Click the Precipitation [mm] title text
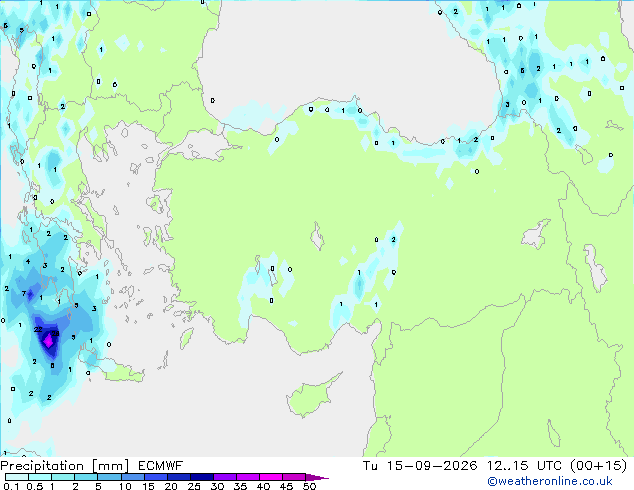This screenshot has width=634, height=490. pyautogui.click(x=64, y=466)
